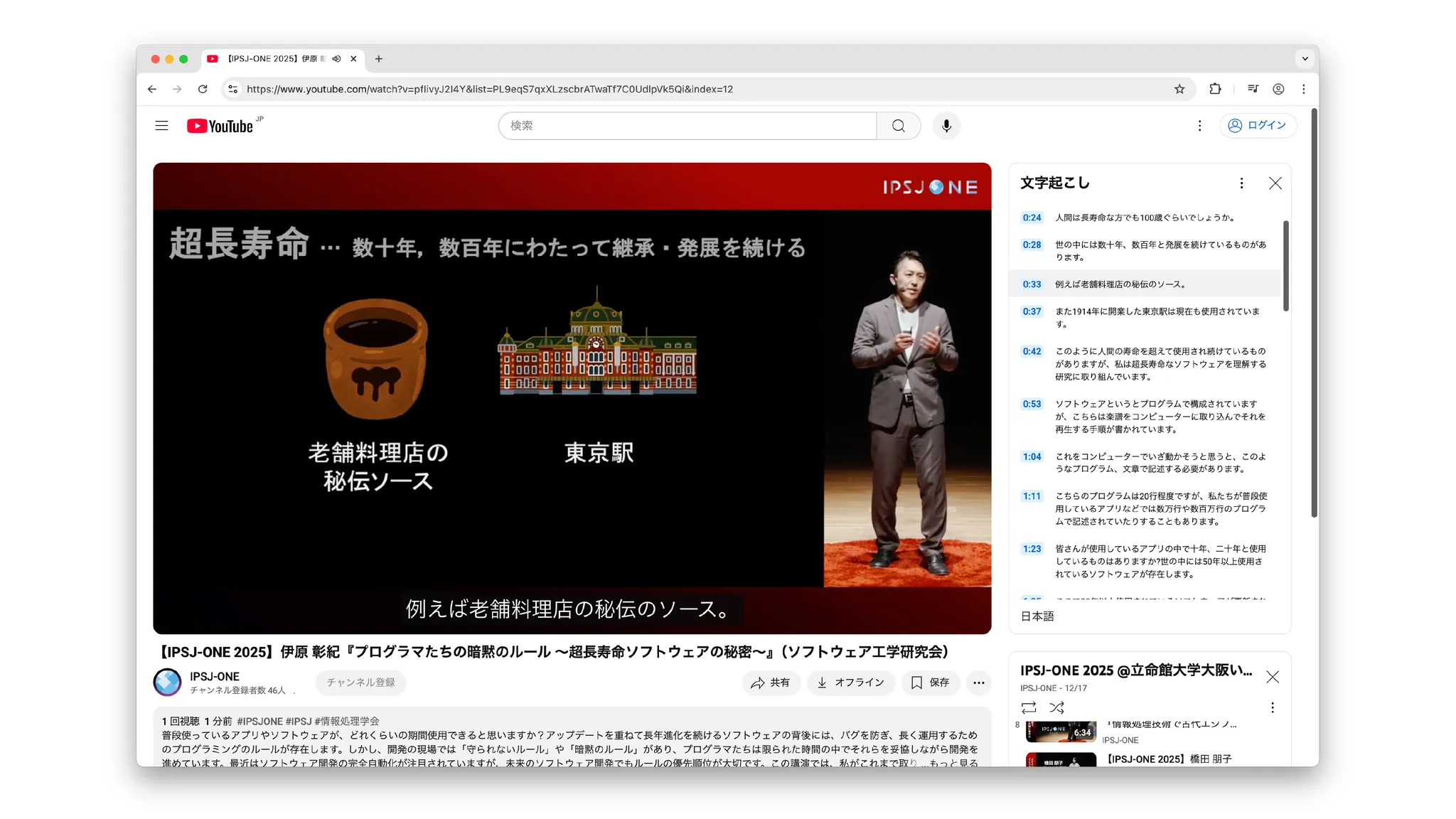Click hashtag #IPSJ link
This screenshot has width=1456, height=819.
(x=299, y=721)
